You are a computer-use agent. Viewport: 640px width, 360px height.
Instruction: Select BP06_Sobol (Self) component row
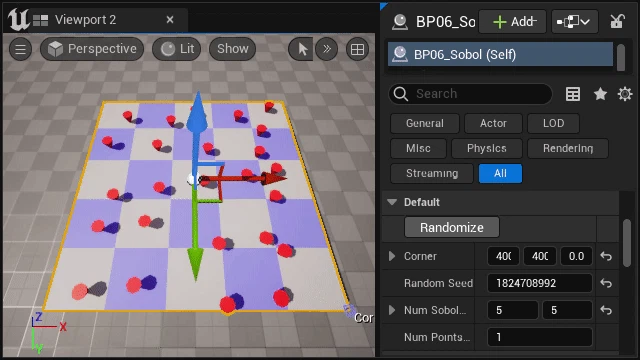click(x=500, y=54)
